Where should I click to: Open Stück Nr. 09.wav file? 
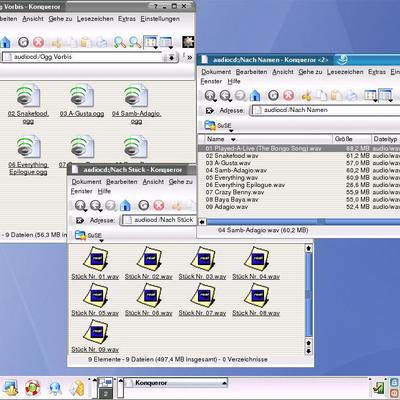pyautogui.click(x=95, y=336)
